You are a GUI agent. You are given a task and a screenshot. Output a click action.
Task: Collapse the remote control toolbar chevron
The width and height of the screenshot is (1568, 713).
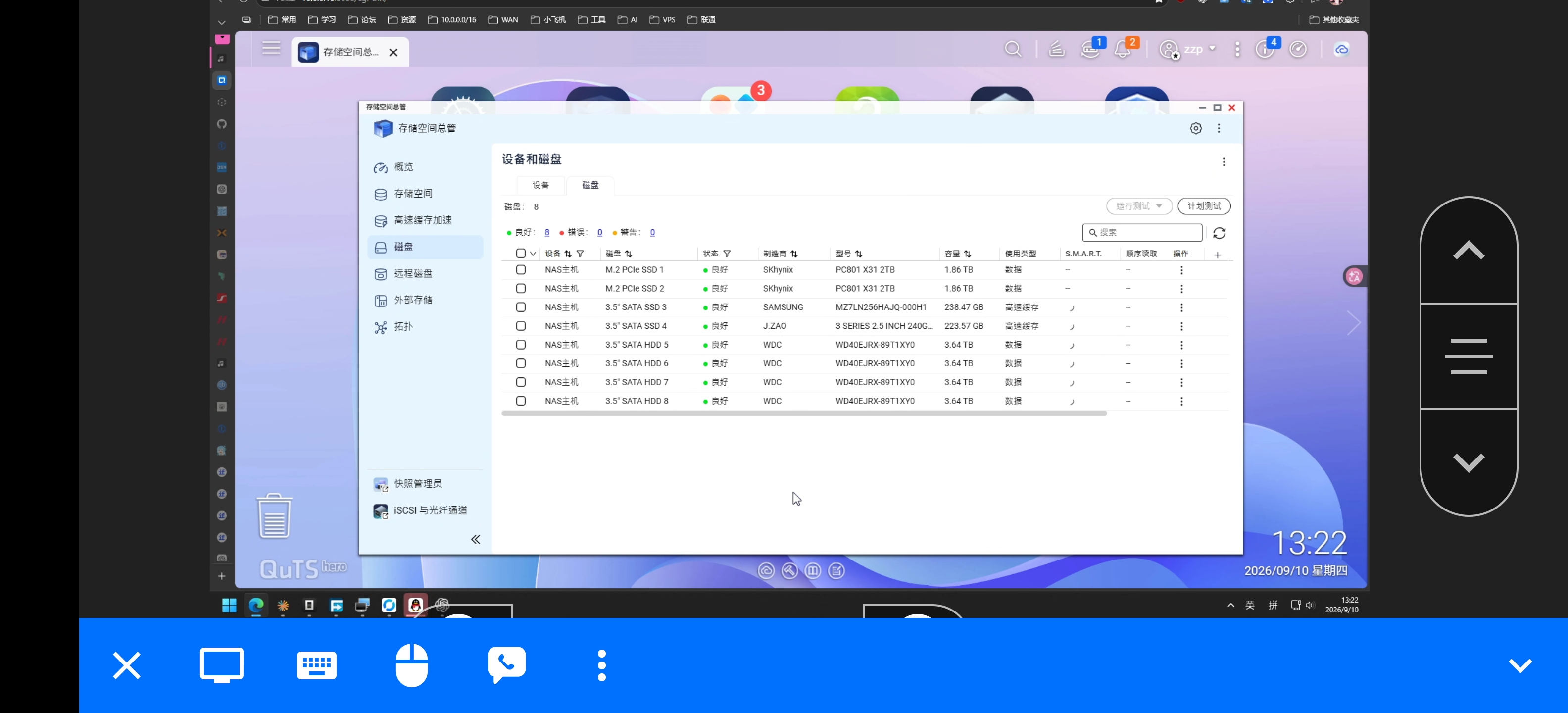click(1520, 665)
